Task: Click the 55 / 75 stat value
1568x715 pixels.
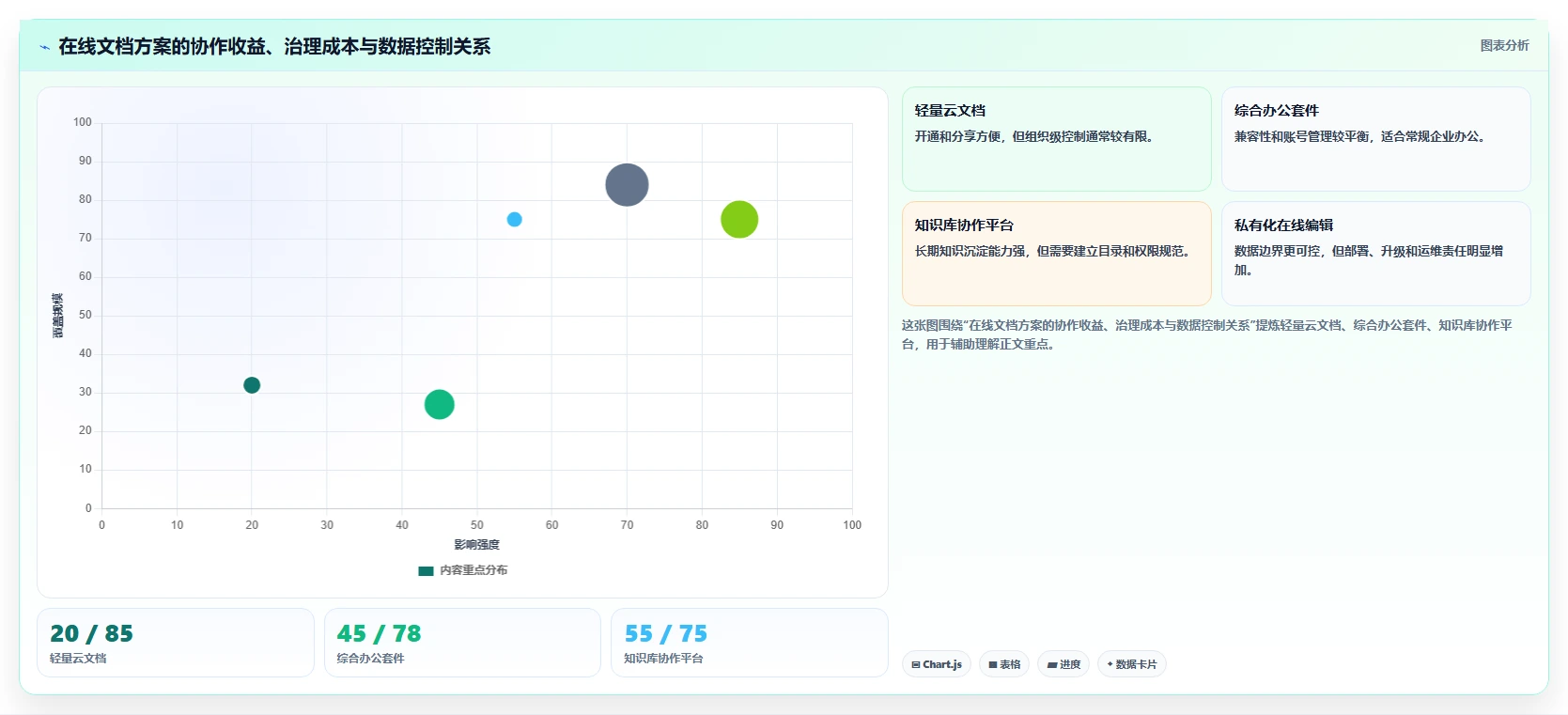Action: [666, 634]
